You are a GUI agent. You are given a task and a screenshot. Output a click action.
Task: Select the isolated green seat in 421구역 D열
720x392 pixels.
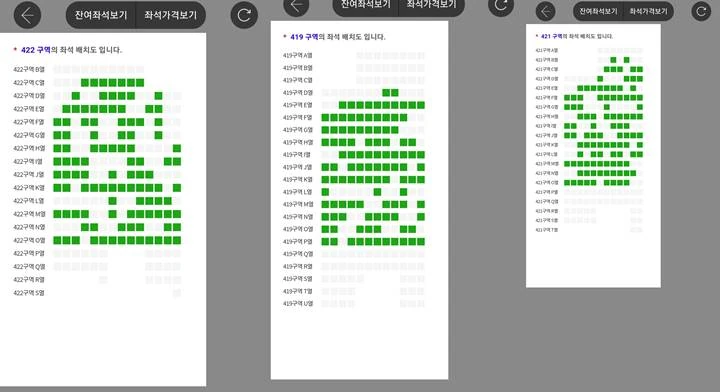click(x=600, y=79)
